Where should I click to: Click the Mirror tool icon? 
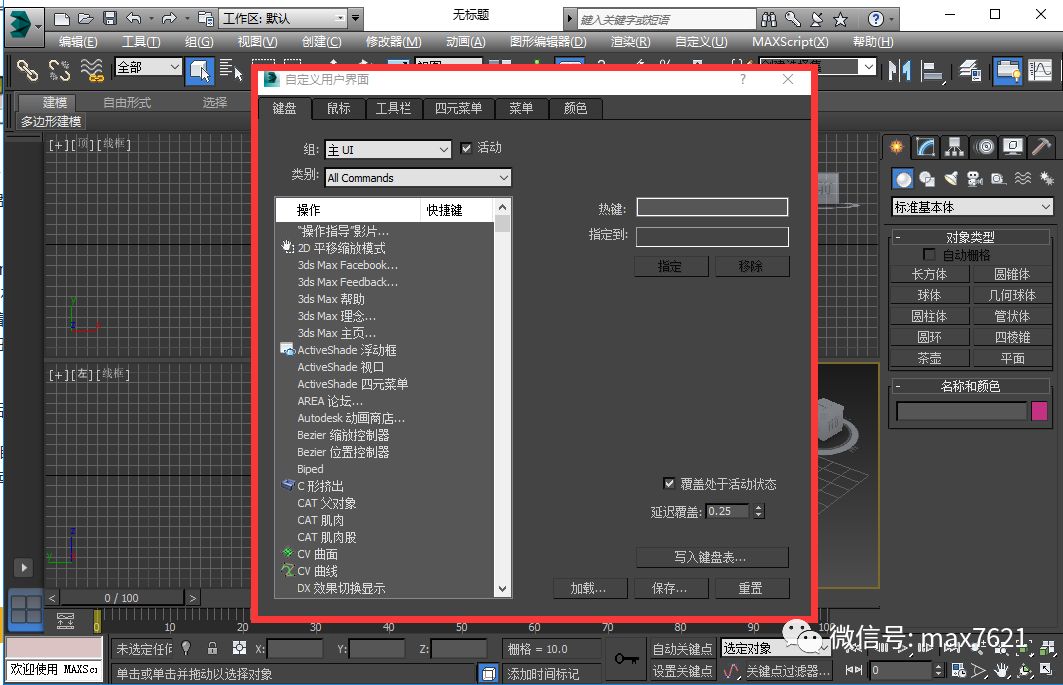[x=900, y=70]
